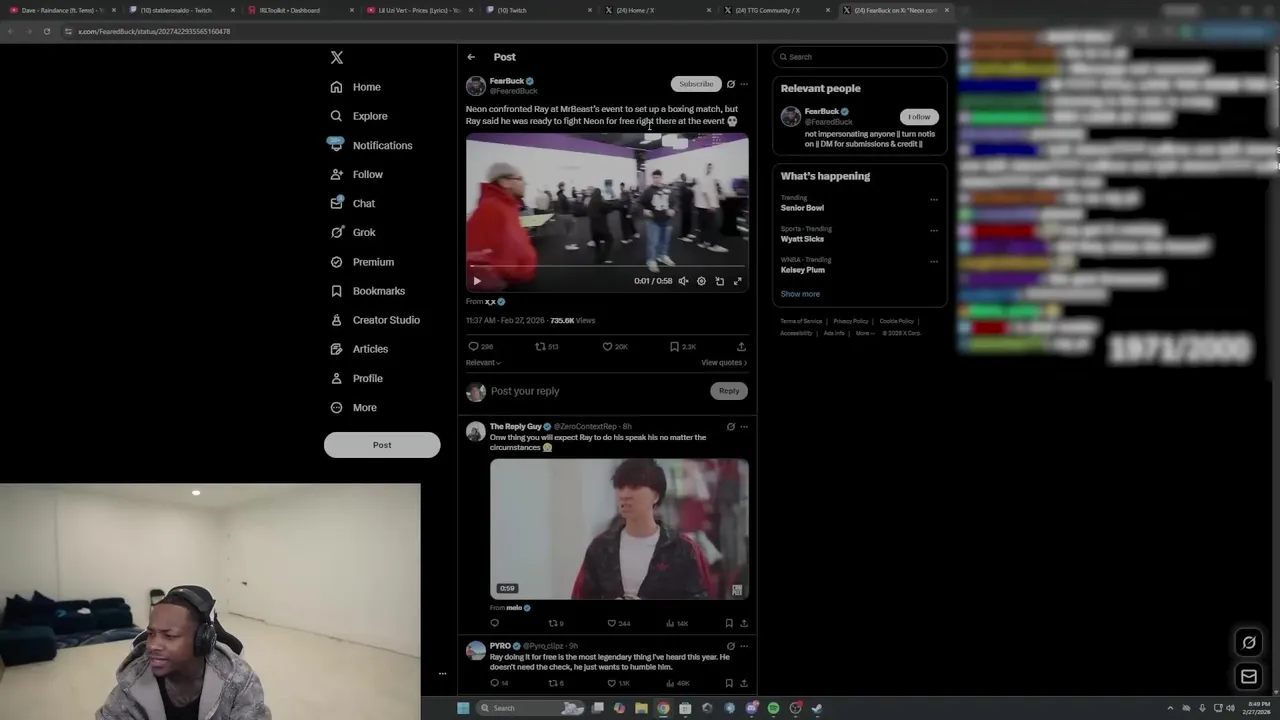Viewport: 1280px width, 720px height.
Task: Click the Creator Studio icon
Action: (x=337, y=320)
